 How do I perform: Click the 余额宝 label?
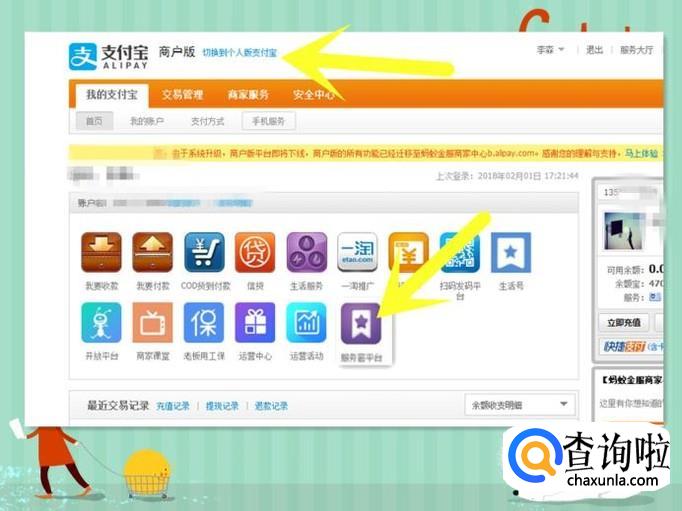point(629,284)
